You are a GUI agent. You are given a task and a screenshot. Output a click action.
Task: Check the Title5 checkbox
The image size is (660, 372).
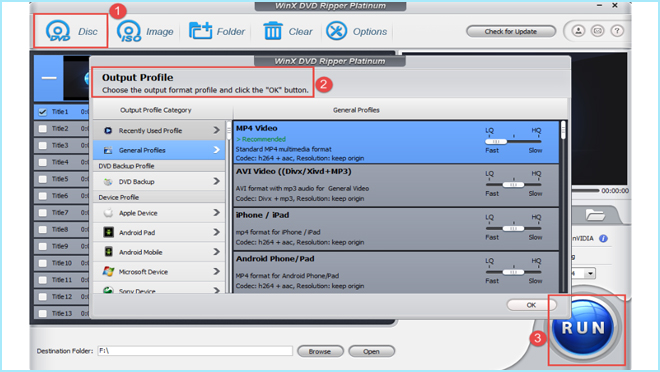43,179
